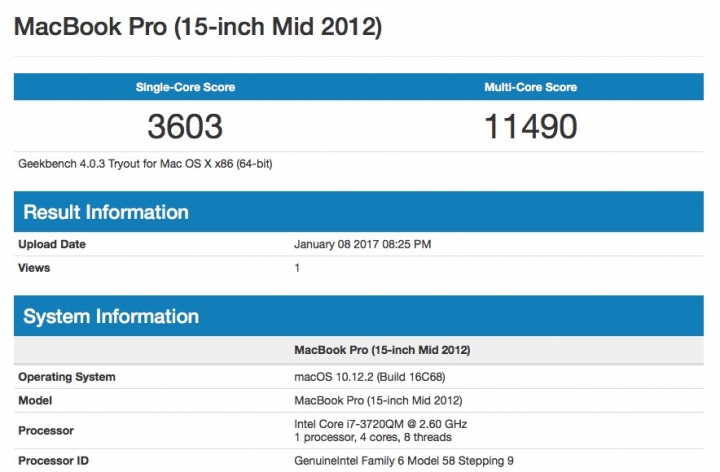Click the Operating System label
Screen dimensions: 720x472
[67, 377]
